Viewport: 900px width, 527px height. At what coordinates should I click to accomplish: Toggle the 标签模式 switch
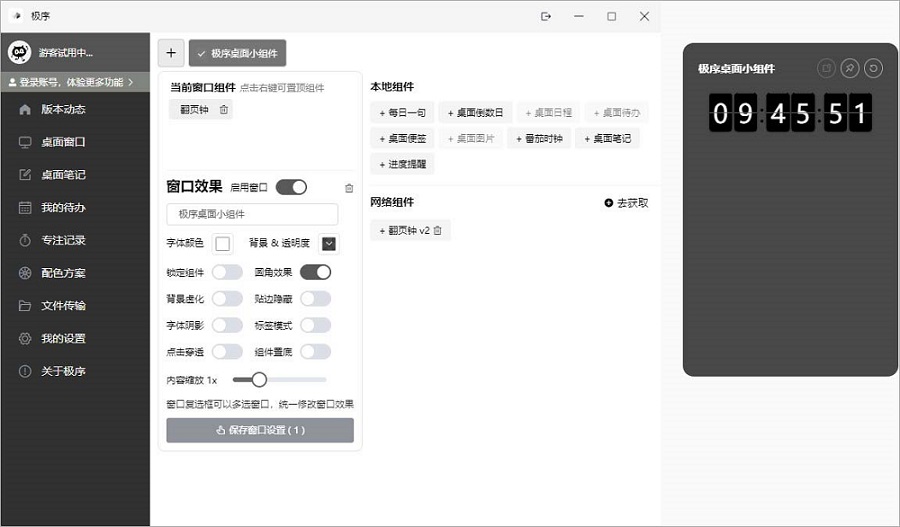316,326
